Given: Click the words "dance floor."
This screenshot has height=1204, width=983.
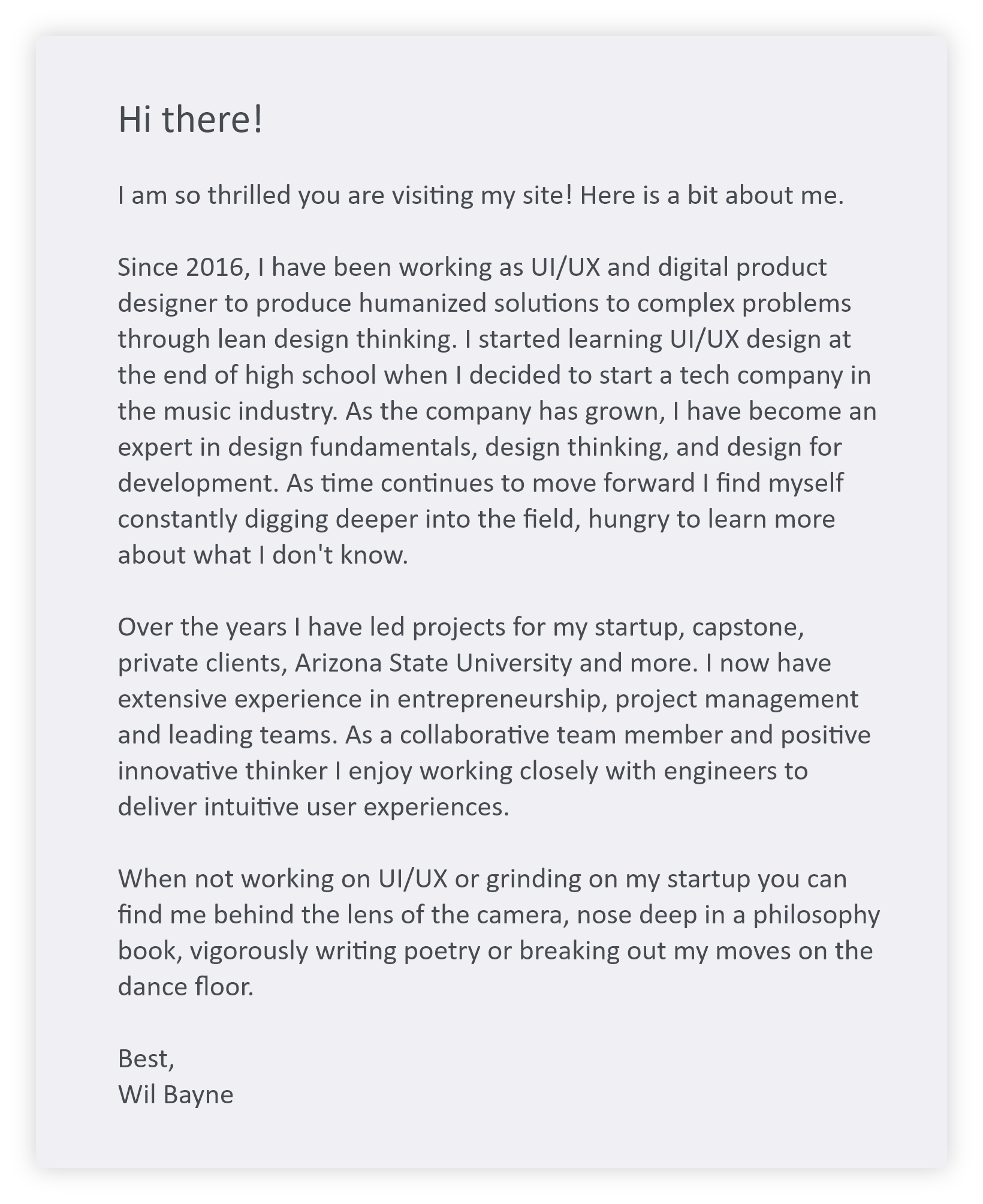Looking at the screenshot, I should tap(186, 987).
